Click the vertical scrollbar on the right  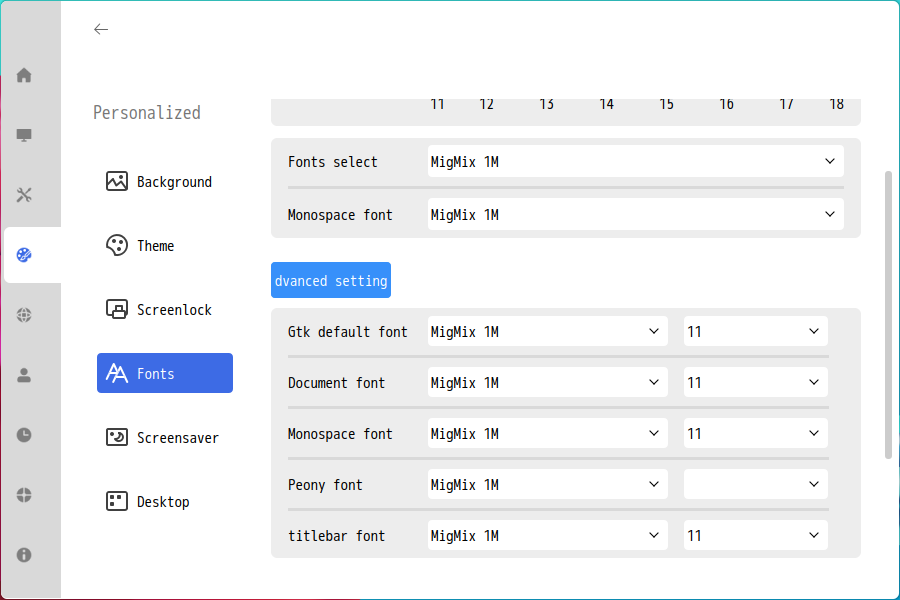(888, 315)
